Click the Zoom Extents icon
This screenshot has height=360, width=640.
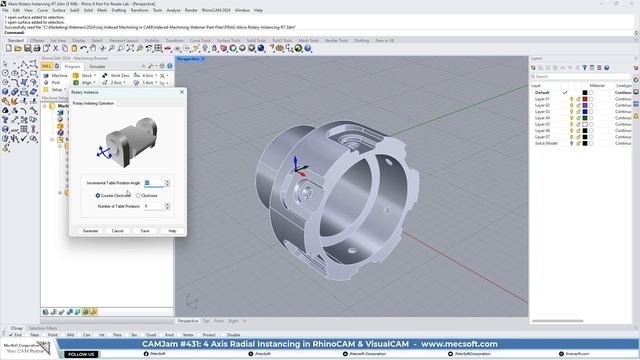[130, 48]
